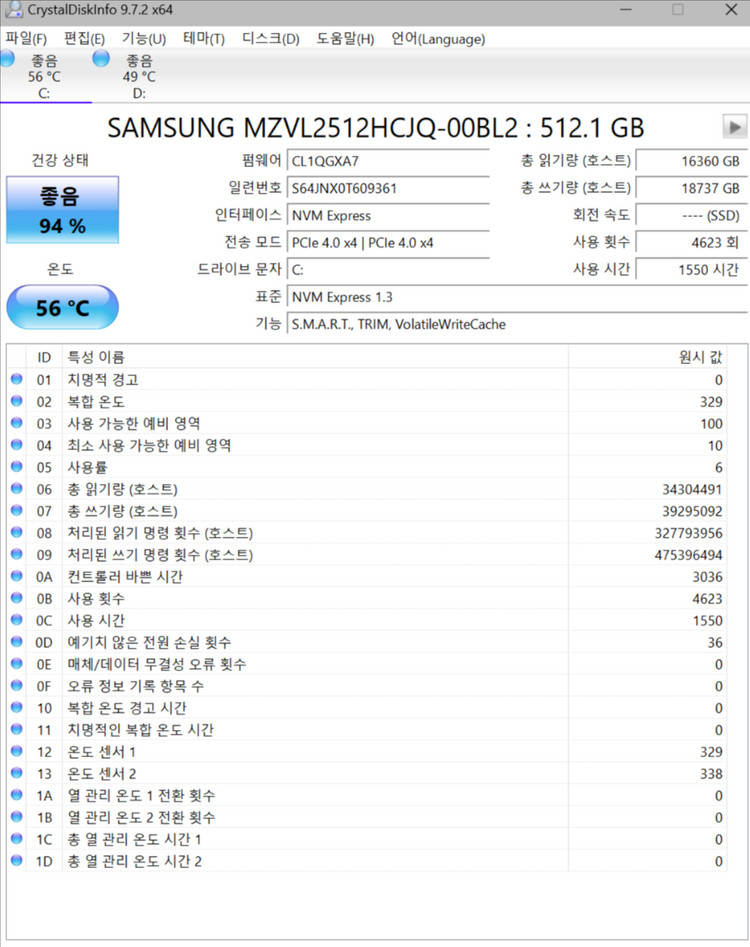Click the D: drive blue status orb
The width and height of the screenshot is (750, 947).
click(101, 59)
